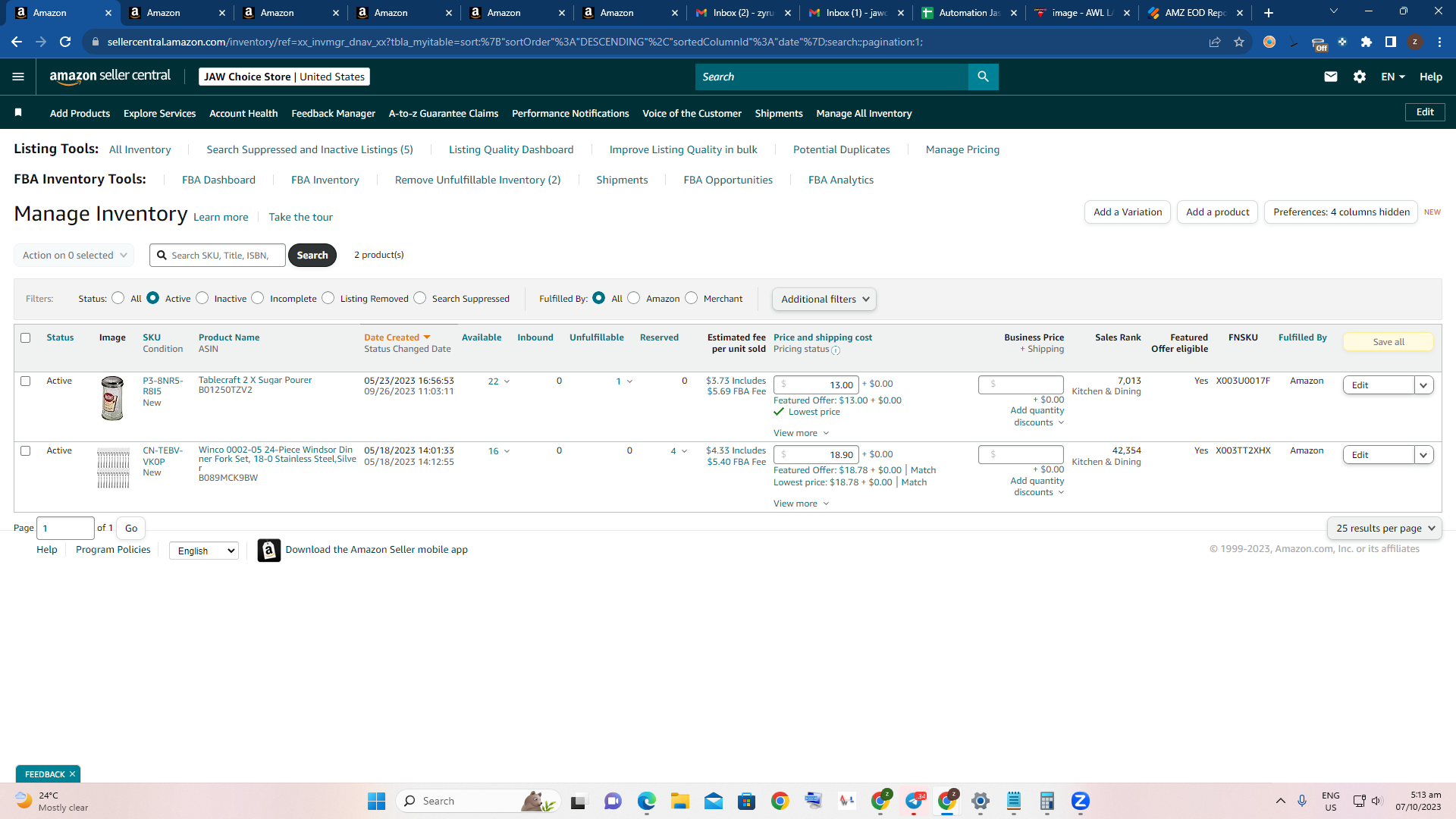Check the Tablecraft Sugar Pourer row checkbox
The height and width of the screenshot is (819, 1456).
[x=26, y=381]
